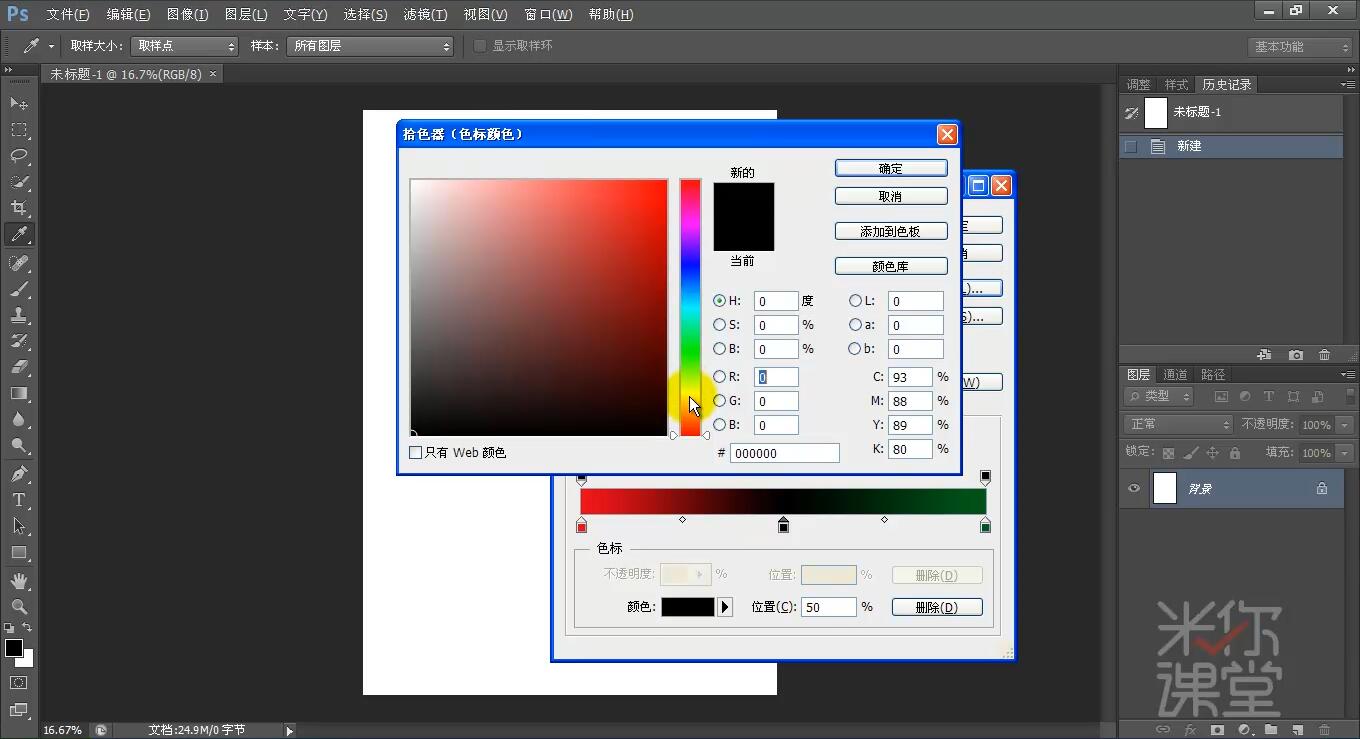1360x739 pixels.
Task: Open the 样本 所有图层 dropdown
Action: click(x=369, y=45)
